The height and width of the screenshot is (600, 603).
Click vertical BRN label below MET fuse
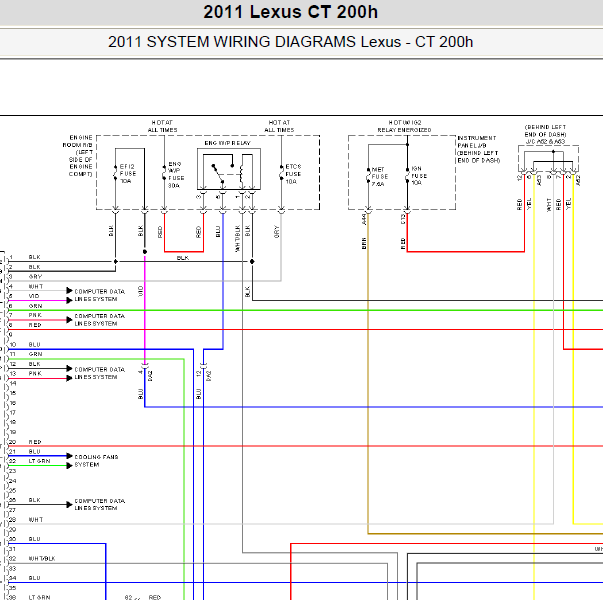[x=364, y=243]
